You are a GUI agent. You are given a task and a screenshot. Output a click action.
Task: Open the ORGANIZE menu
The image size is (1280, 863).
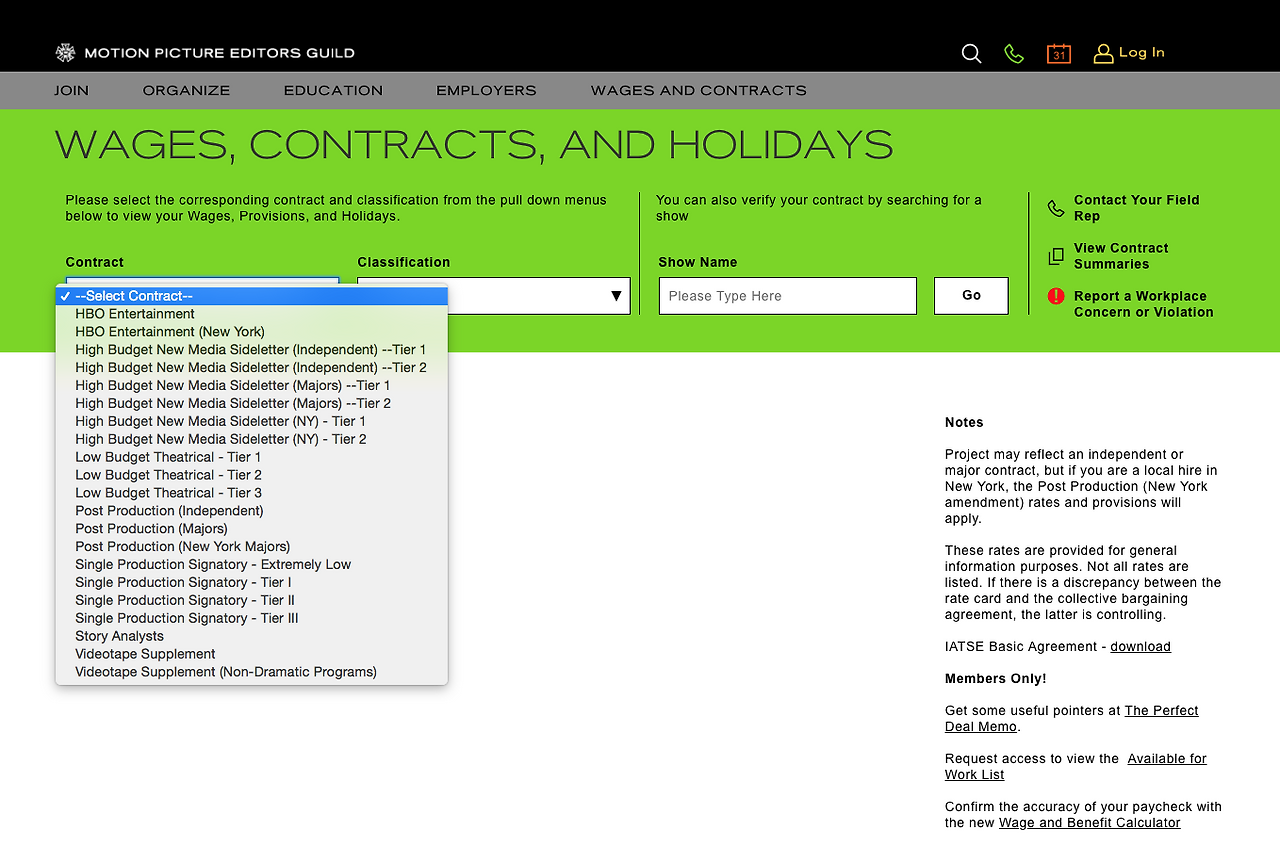click(x=187, y=91)
